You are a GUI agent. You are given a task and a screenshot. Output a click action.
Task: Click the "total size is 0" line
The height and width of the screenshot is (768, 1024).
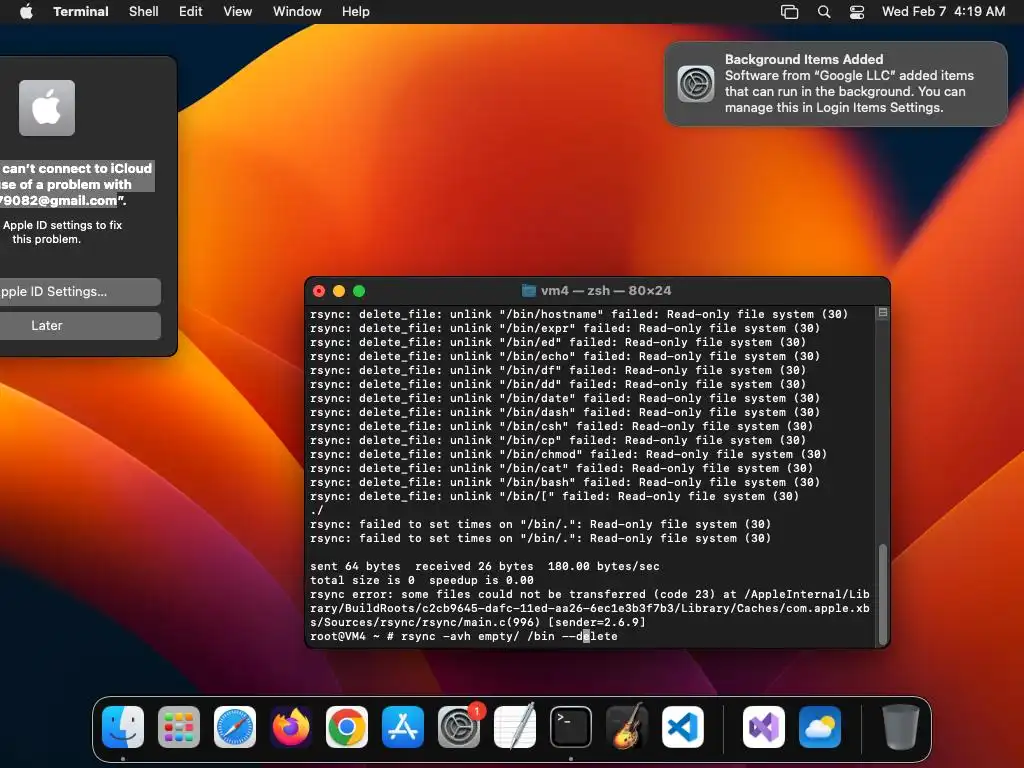coord(422,580)
